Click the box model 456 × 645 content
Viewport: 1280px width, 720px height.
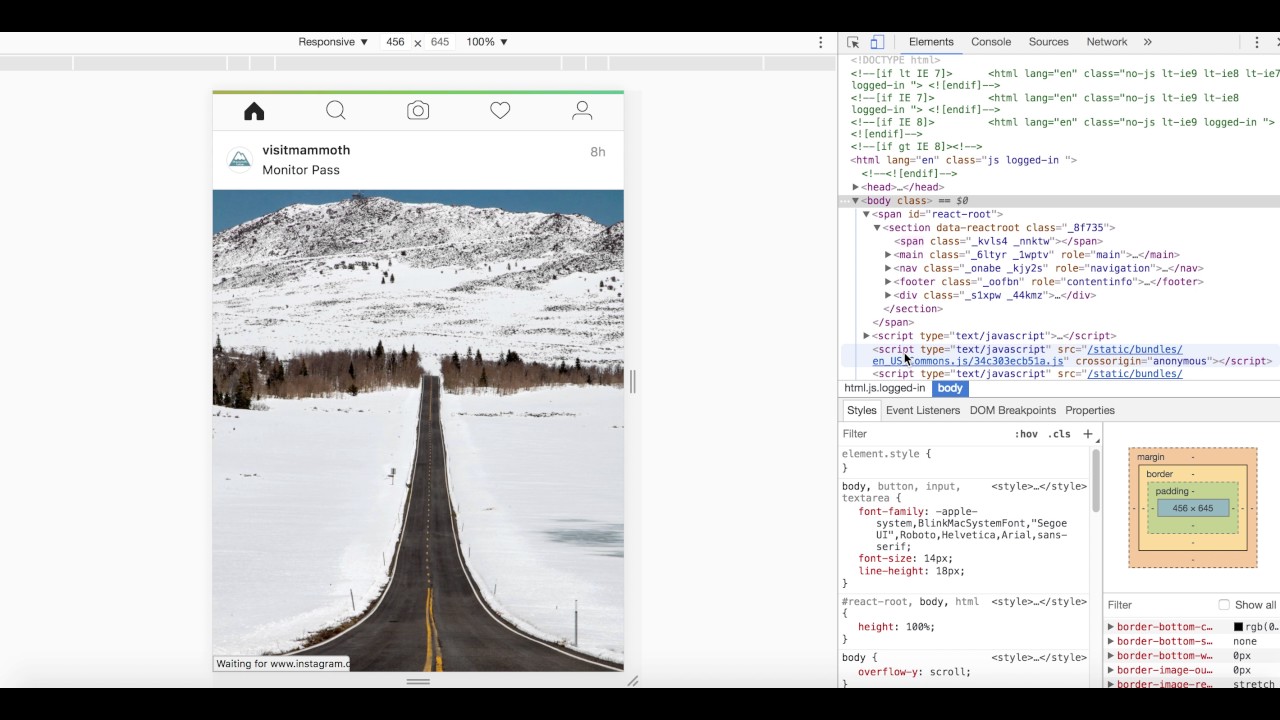tap(1193, 508)
